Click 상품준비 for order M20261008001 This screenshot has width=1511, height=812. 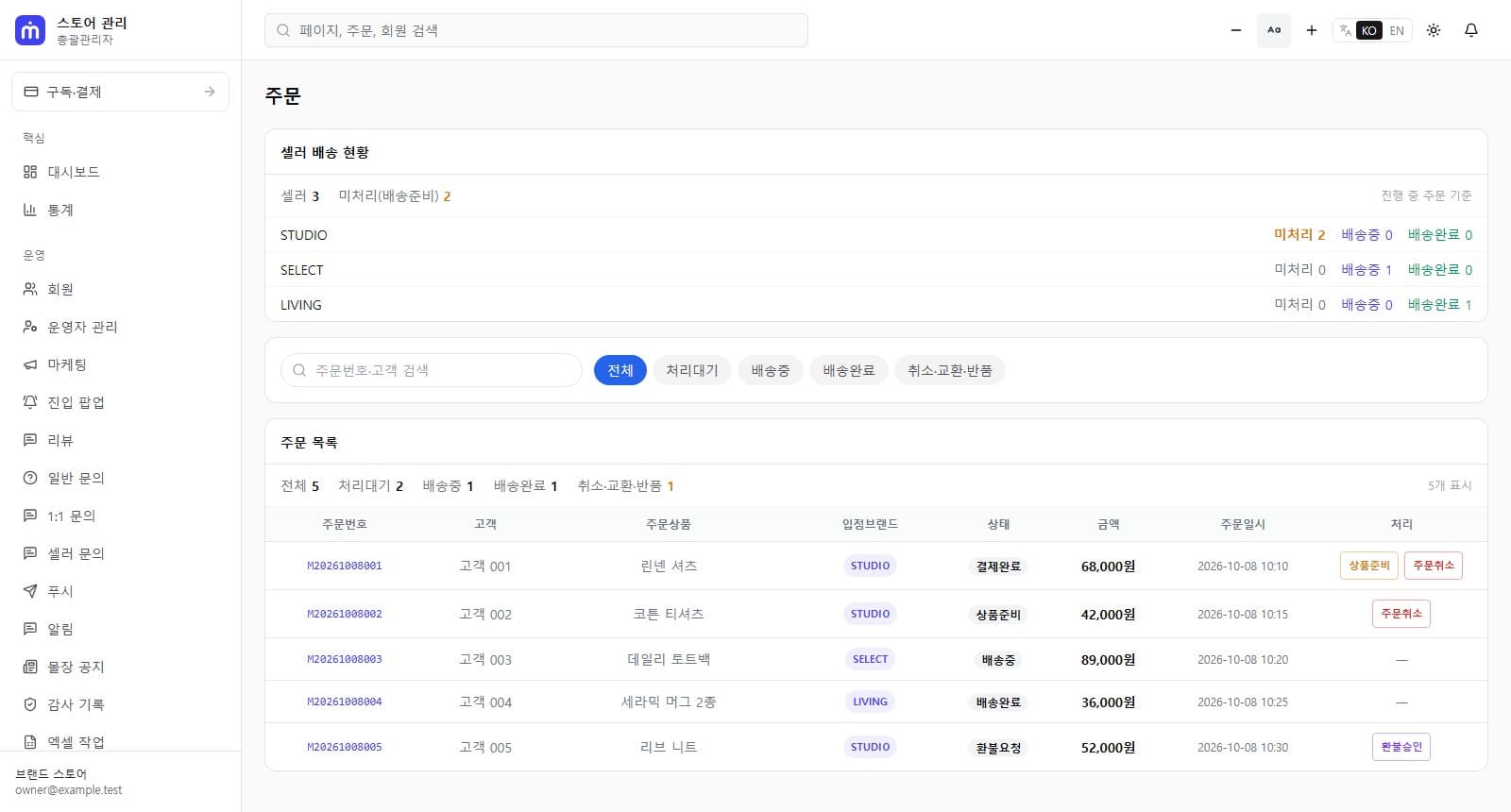(x=1369, y=566)
